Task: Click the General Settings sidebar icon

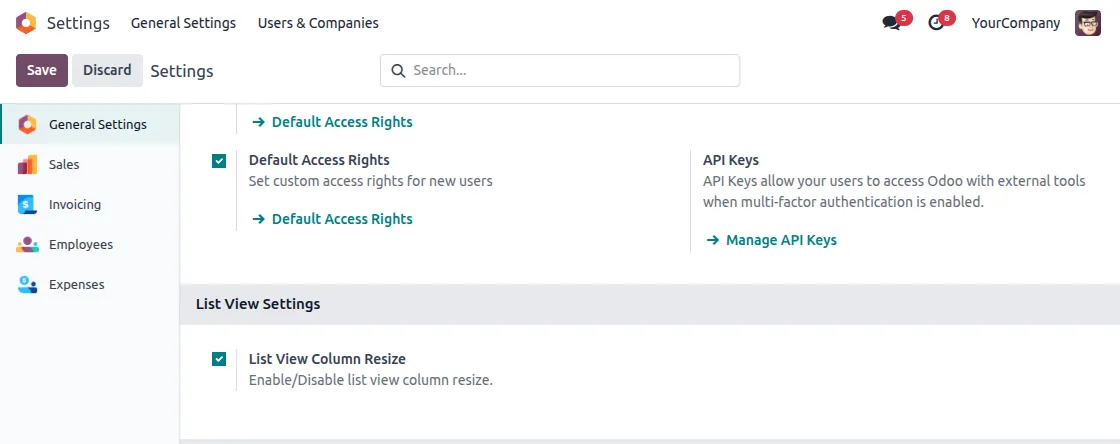Action: coord(27,125)
